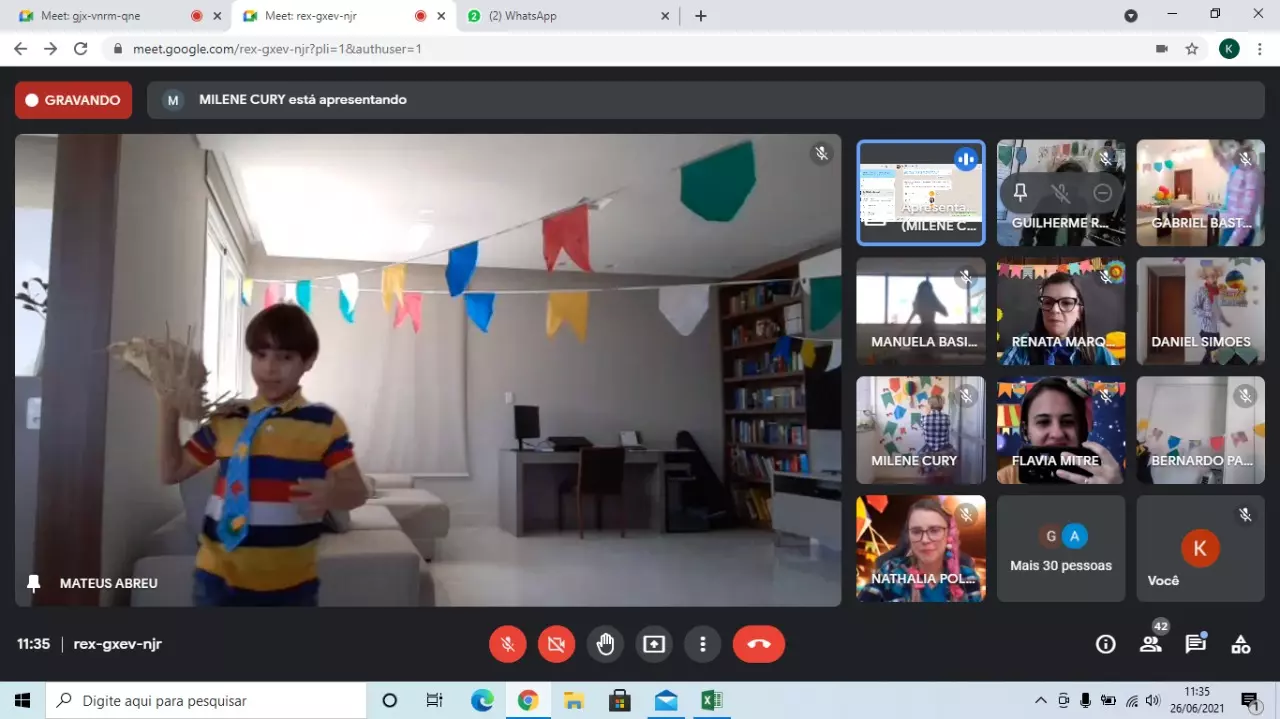Open the meeting details info icon
Image resolution: width=1280 pixels, height=719 pixels.
1105,644
